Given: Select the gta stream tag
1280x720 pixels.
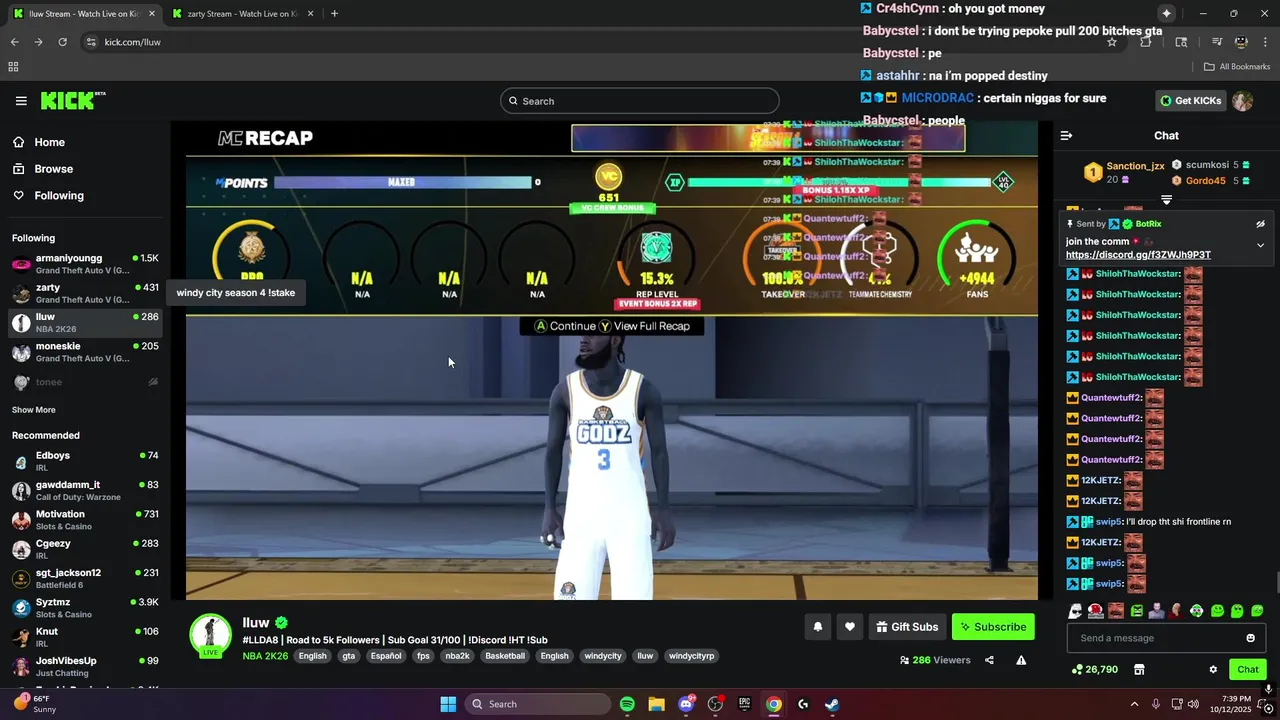Looking at the screenshot, I should coord(348,656).
